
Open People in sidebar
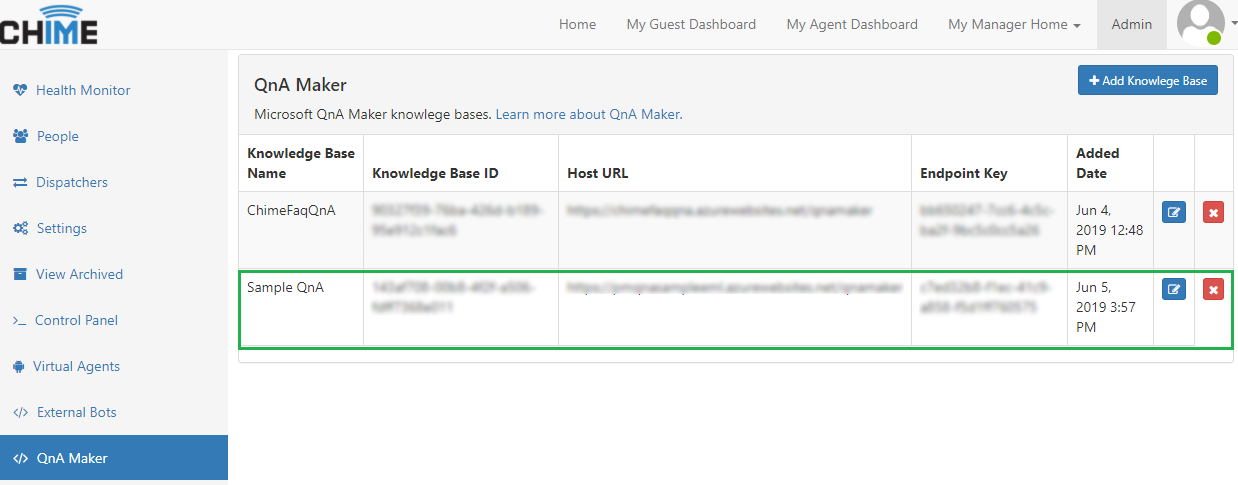click(x=58, y=136)
